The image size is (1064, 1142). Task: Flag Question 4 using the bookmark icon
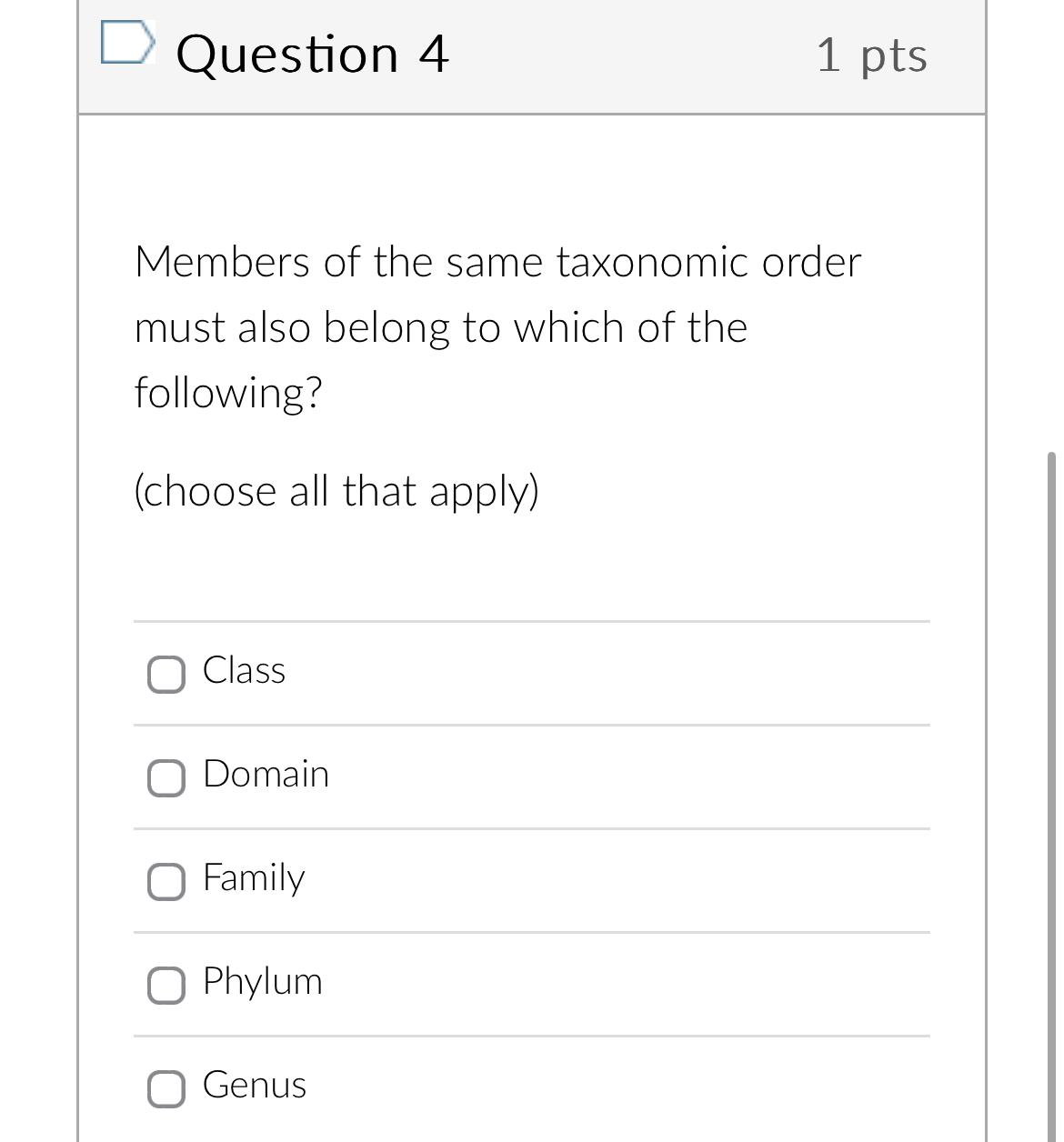[125, 43]
